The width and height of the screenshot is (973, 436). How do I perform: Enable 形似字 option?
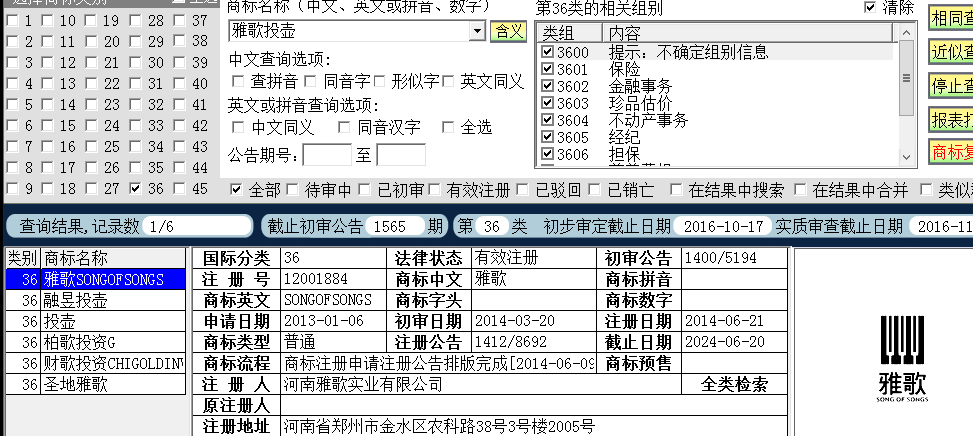pyautogui.click(x=380, y=81)
